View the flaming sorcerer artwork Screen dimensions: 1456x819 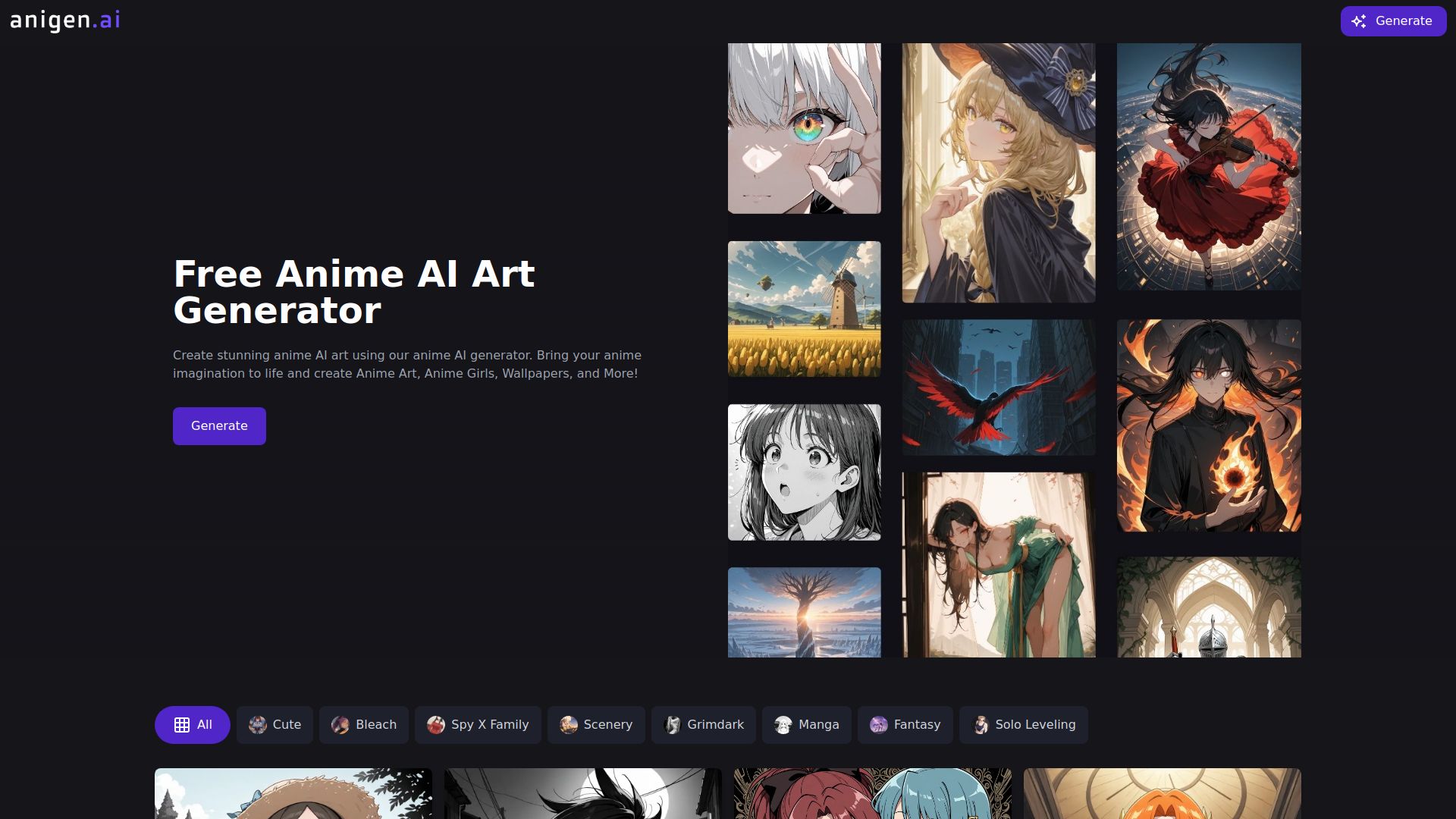tap(1209, 425)
